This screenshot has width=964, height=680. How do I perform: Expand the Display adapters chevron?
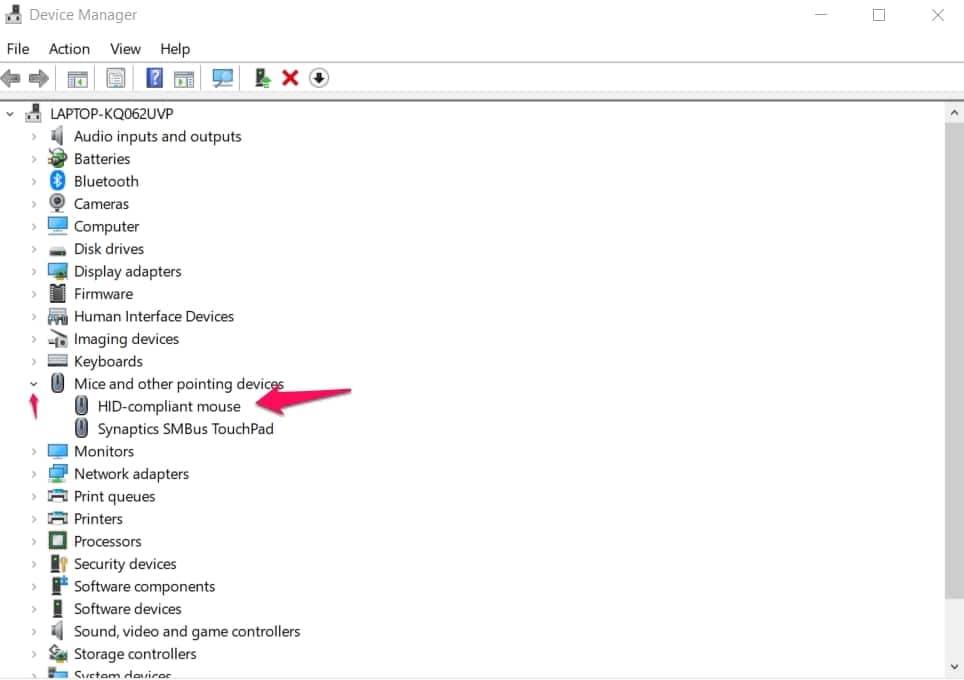(x=34, y=271)
